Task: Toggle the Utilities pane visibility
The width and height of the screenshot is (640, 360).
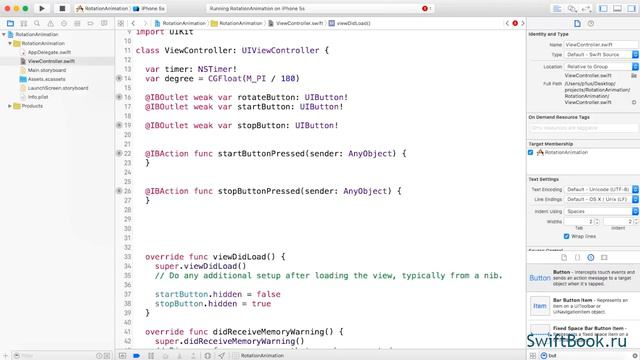Action: pos(632,9)
